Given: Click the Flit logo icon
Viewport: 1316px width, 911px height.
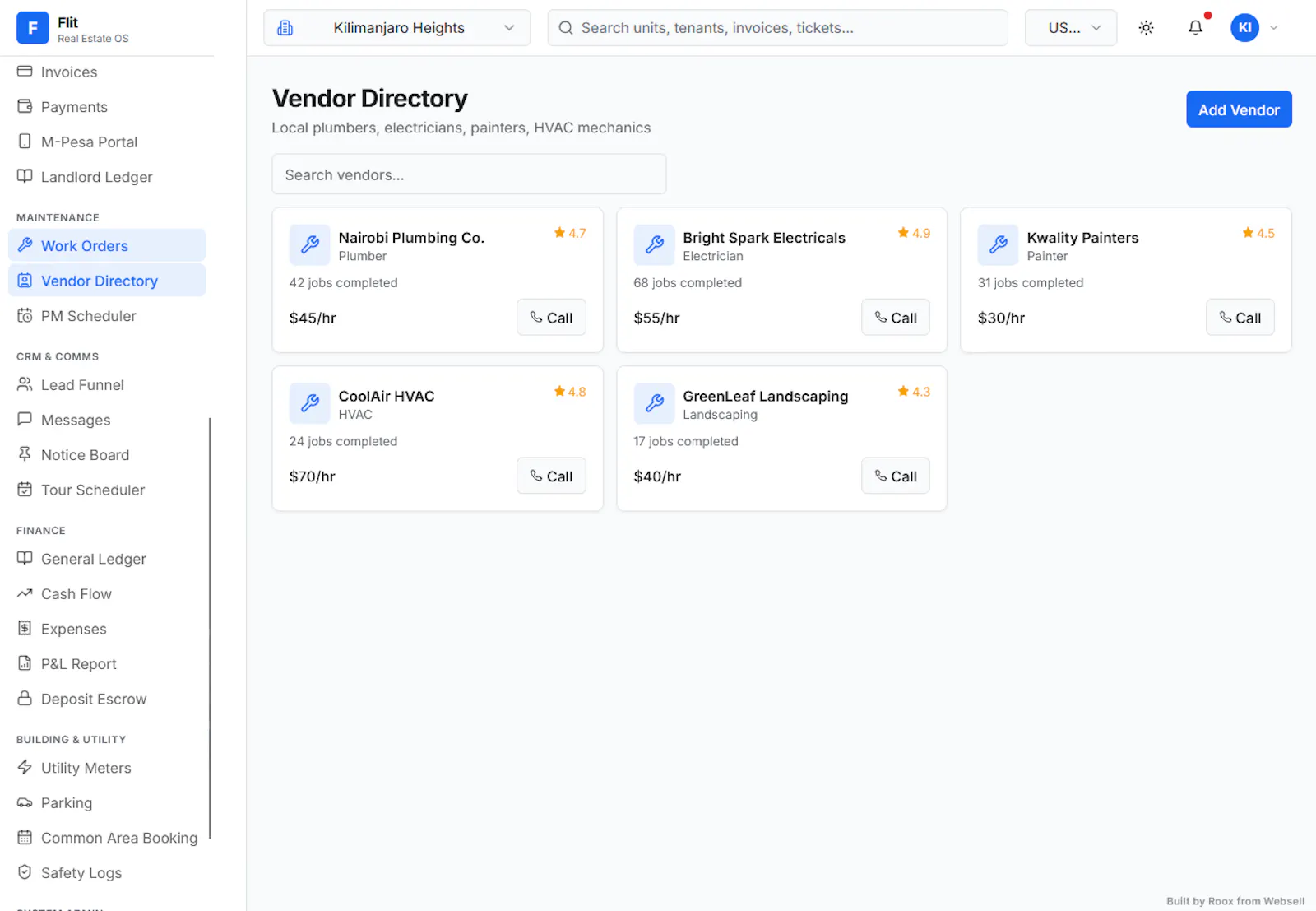Looking at the screenshot, I should point(33,28).
